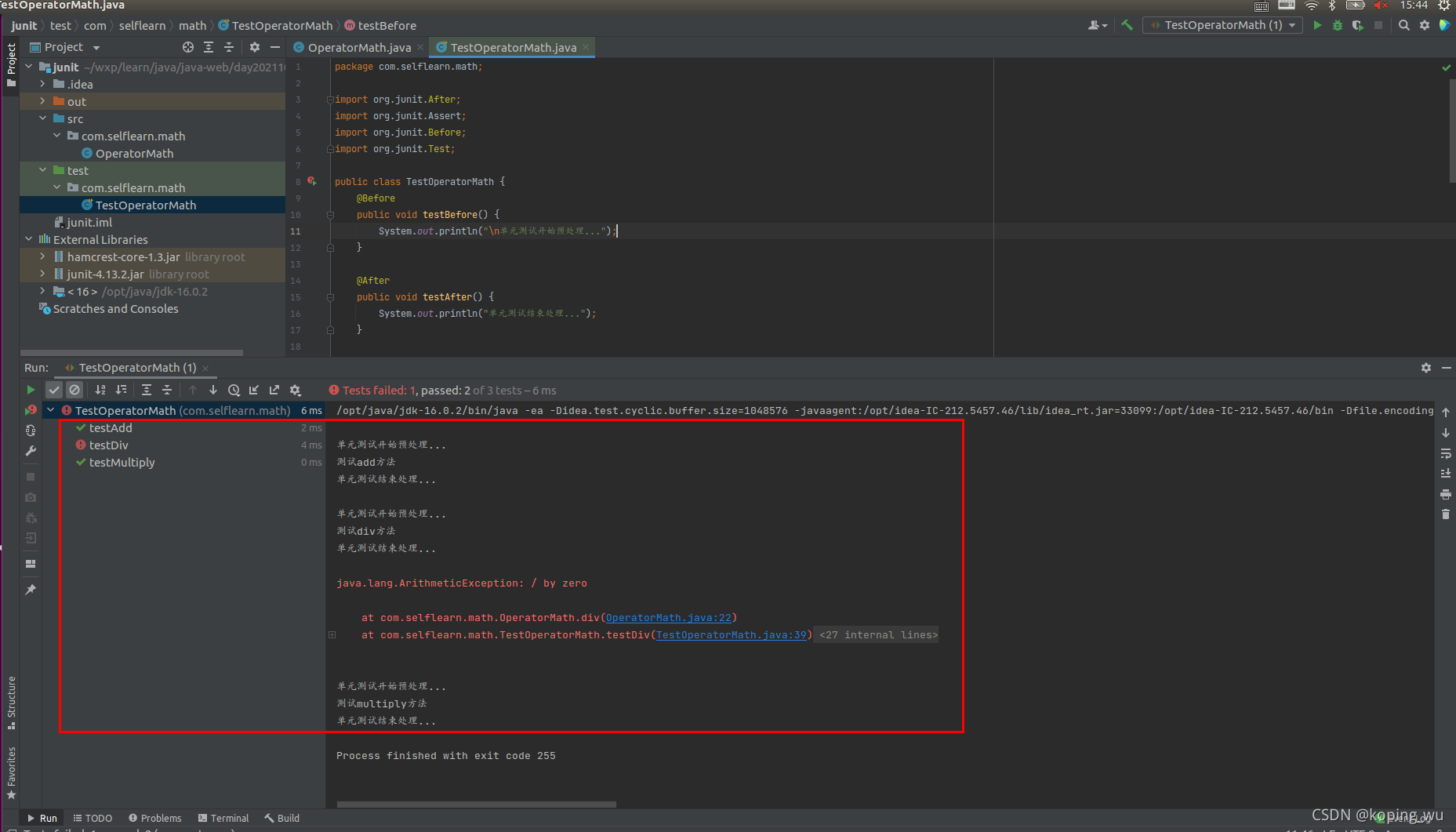The width and height of the screenshot is (1456, 832).
Task: Click the console horizontal scrollbar
Action: [477, 804]
